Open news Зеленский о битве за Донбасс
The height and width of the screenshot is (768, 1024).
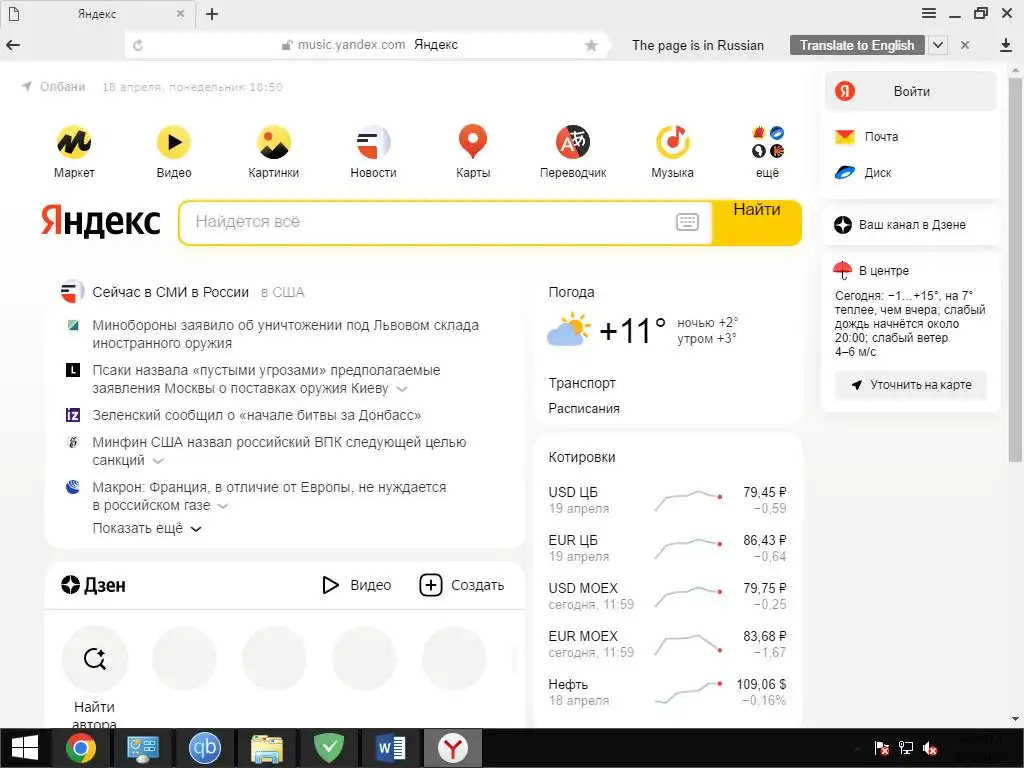point(257,415)
